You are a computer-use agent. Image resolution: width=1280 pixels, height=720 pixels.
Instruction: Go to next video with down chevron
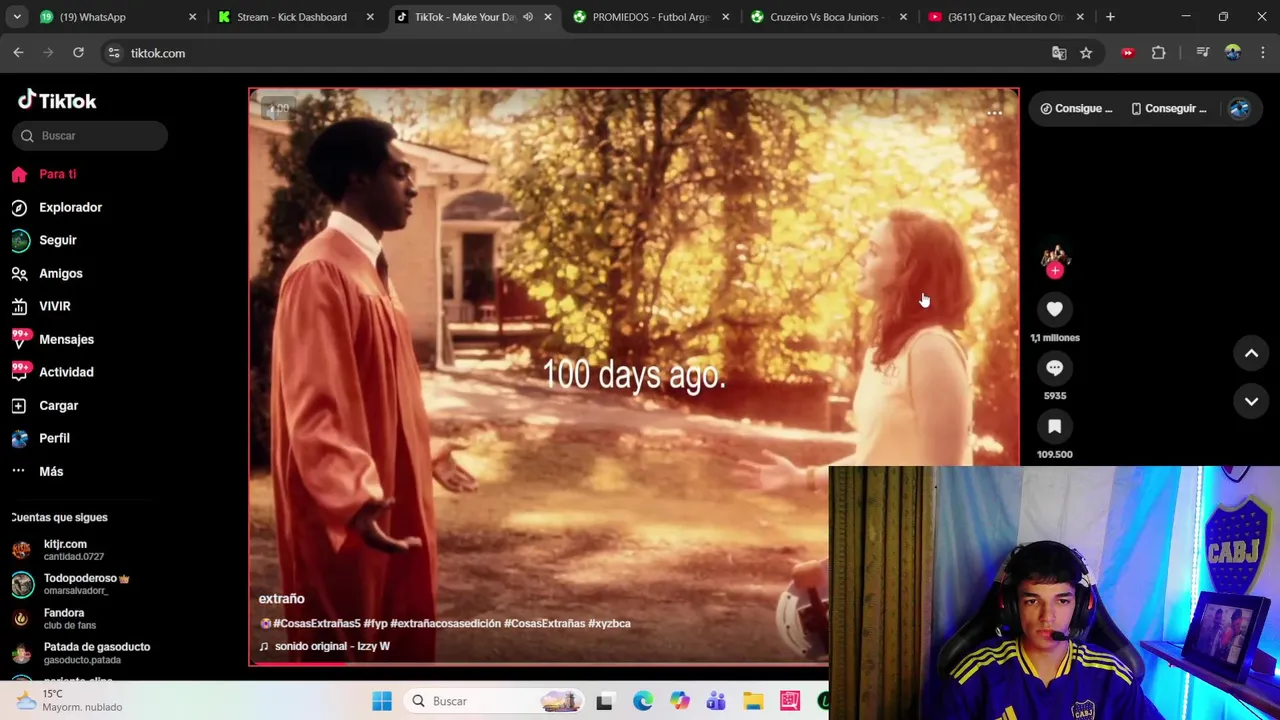click(1251, 401)
